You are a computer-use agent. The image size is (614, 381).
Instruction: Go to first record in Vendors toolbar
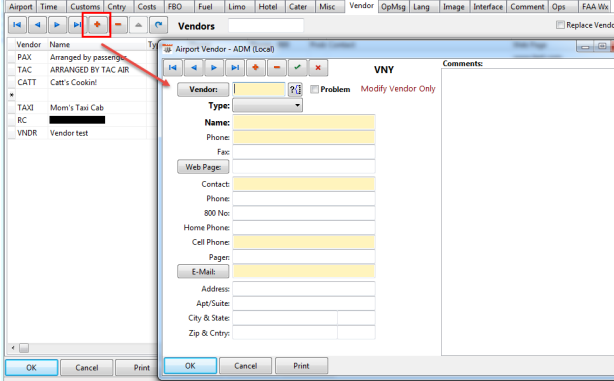[x=17, y=25]
